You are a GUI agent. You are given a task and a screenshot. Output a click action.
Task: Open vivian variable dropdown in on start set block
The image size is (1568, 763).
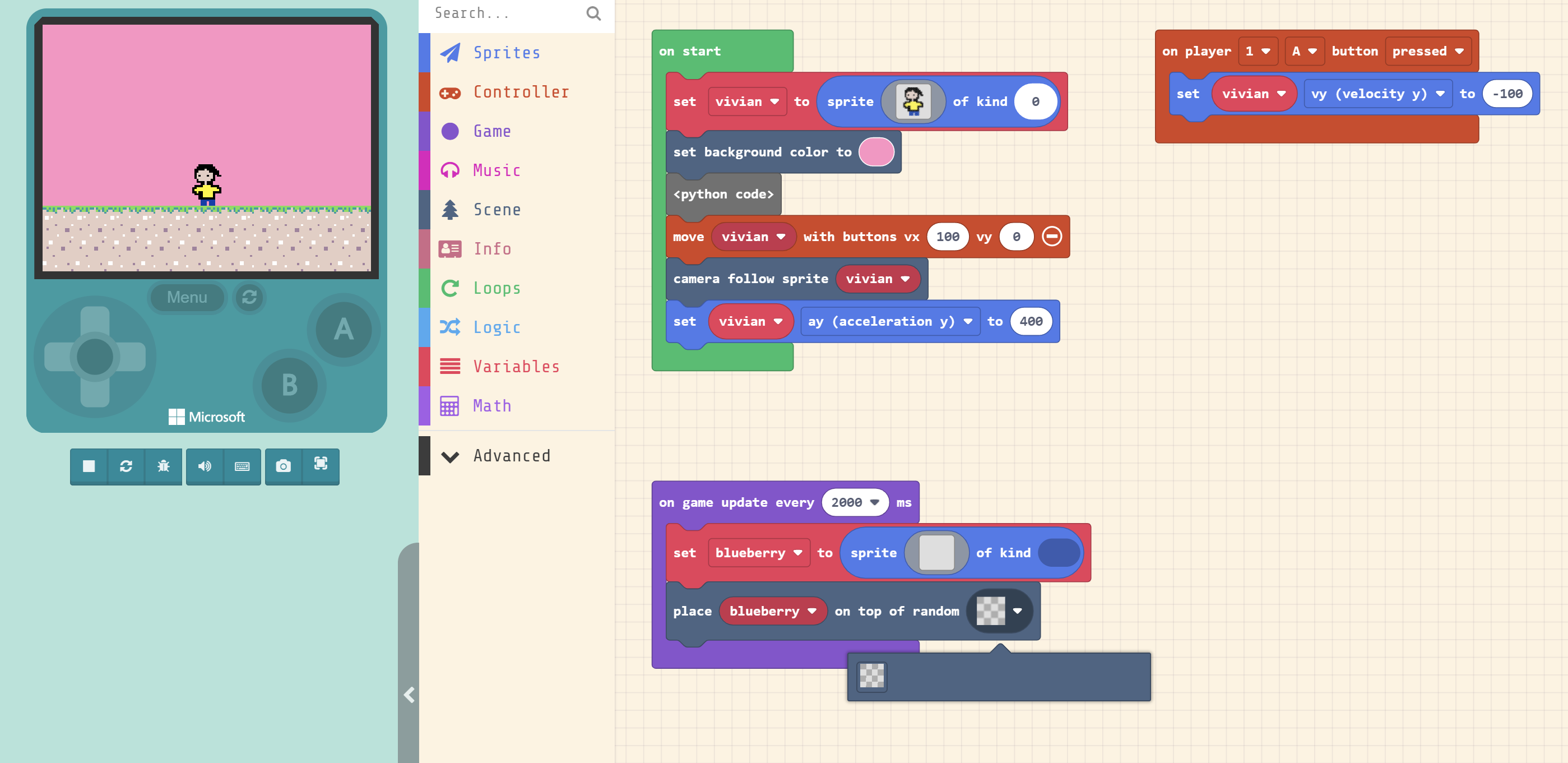pyautogui.click(x=747, y=101)
